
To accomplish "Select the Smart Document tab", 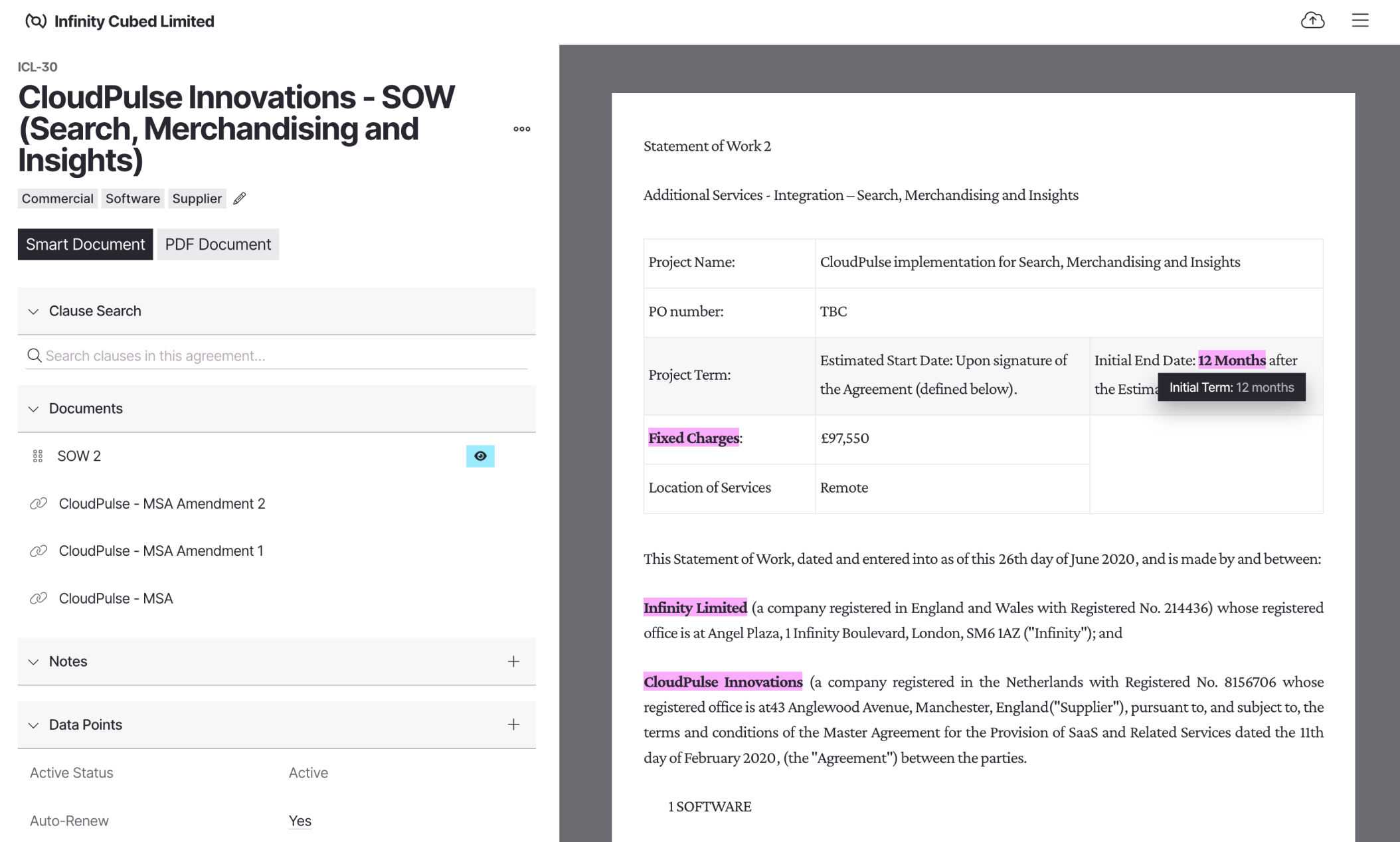I will click(x=85, y=244).
